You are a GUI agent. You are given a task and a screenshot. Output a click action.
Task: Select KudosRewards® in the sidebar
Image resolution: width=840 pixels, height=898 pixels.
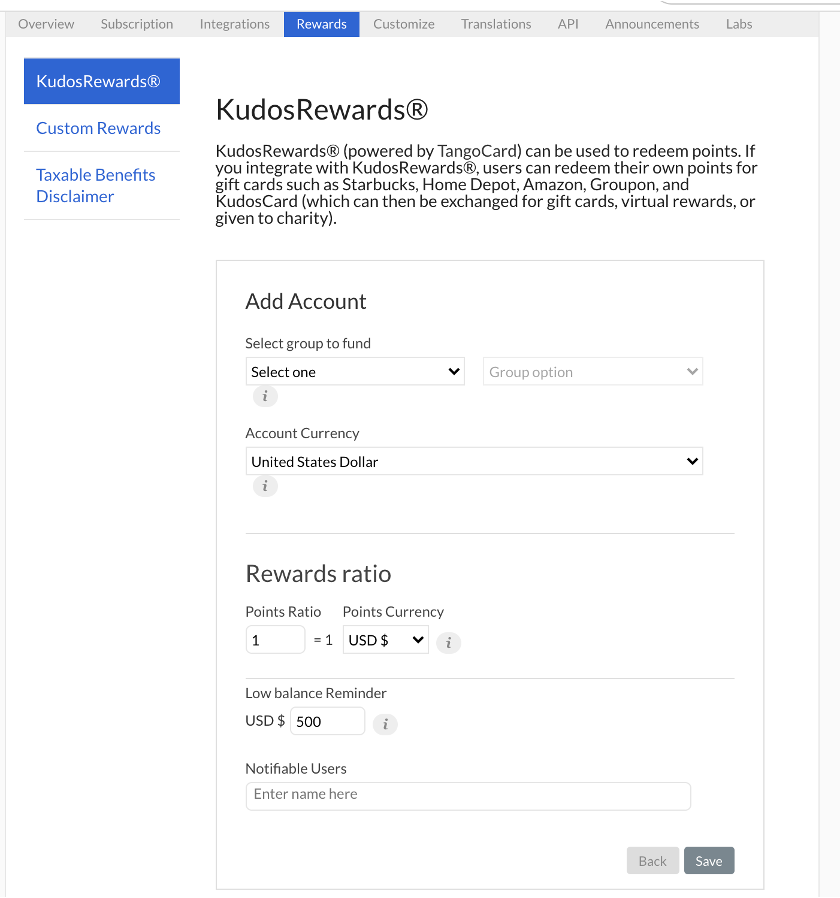coord(102,81)
